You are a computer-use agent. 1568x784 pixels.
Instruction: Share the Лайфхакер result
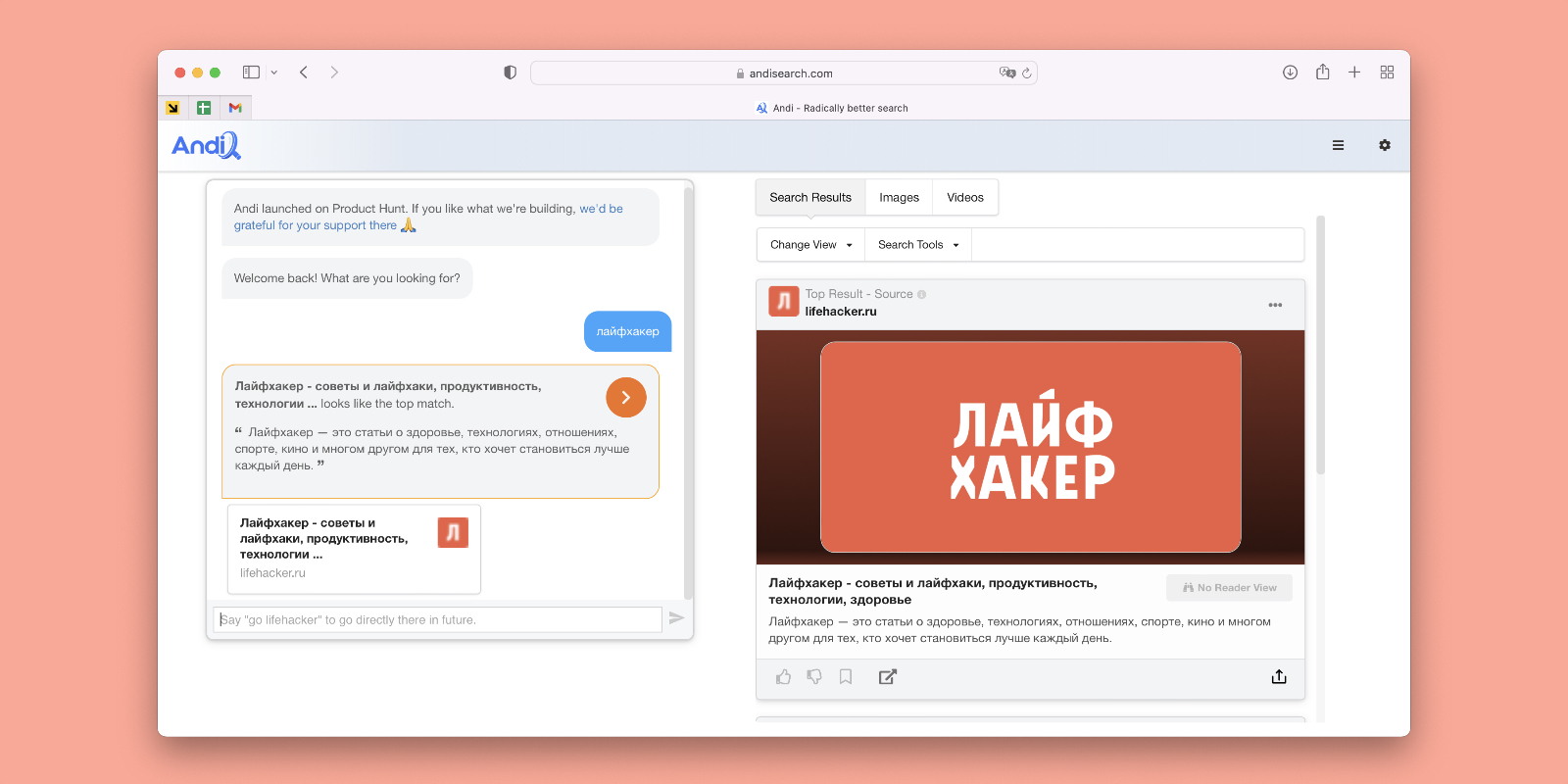(1279, 677)
